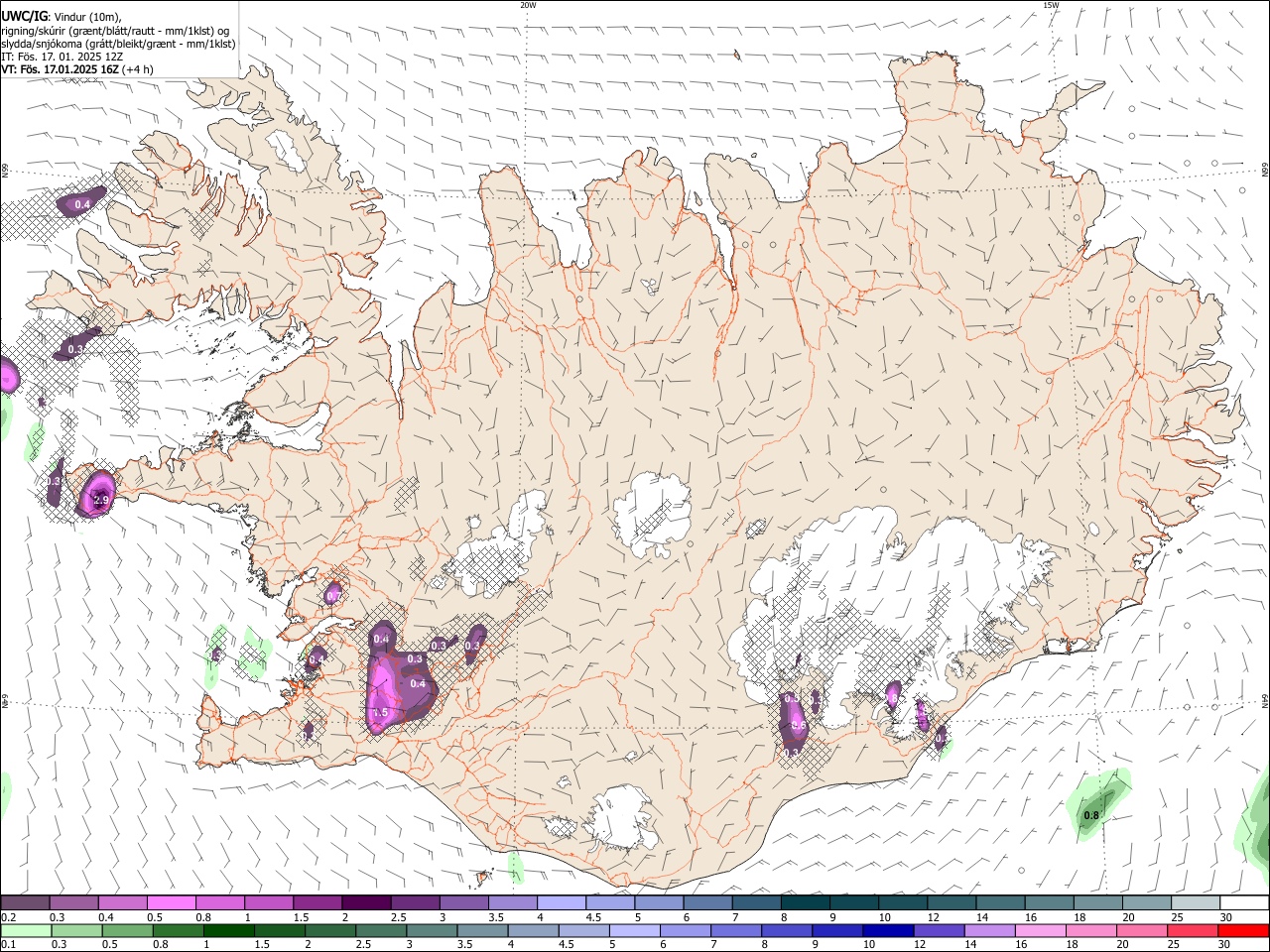Click the 1.5 value on the bright pink southwest area
The height and width of the screenshot is (952, 1270).
point(380,713)
